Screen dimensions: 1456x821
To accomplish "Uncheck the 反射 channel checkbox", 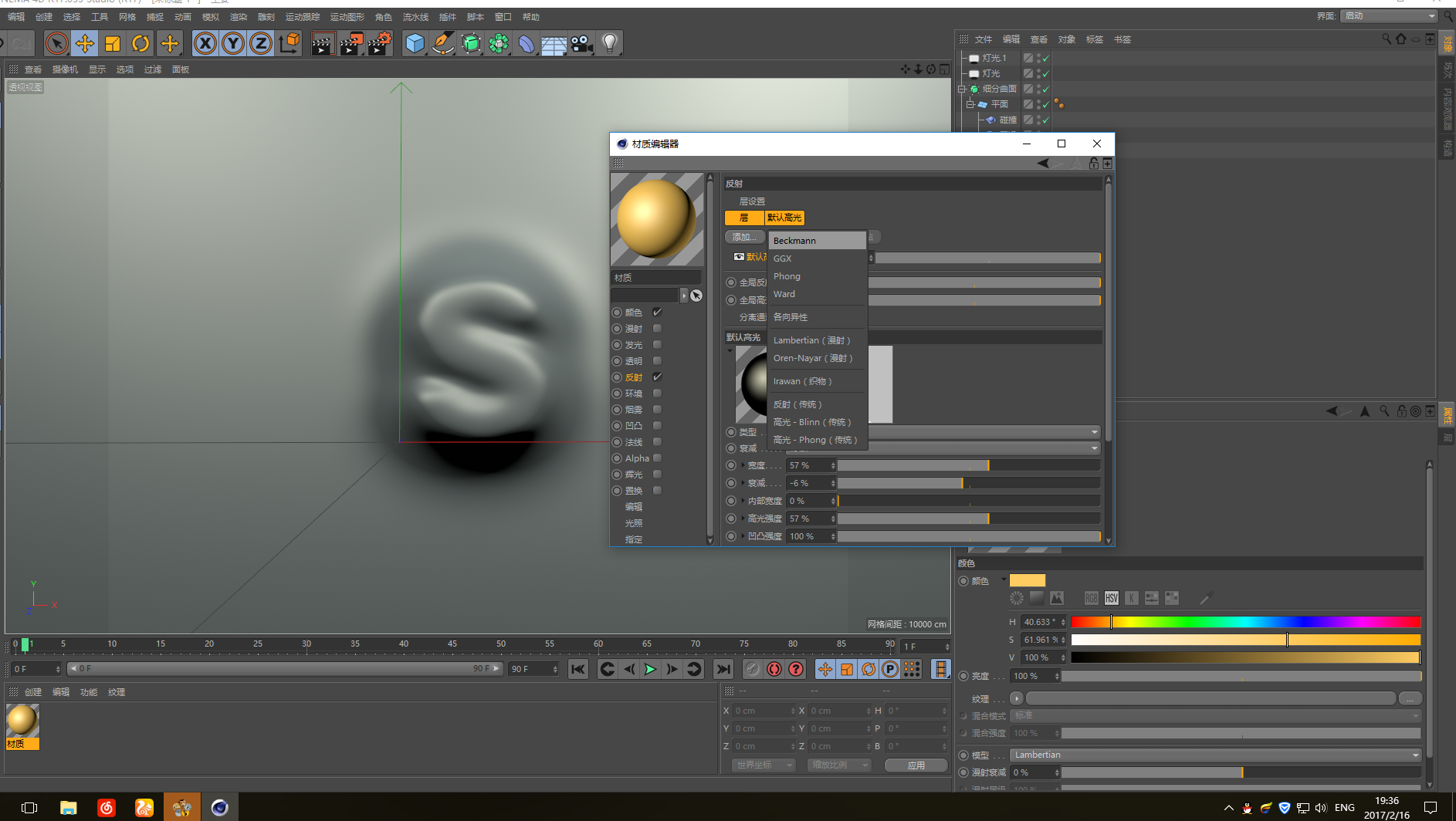I will pos(657,377).
